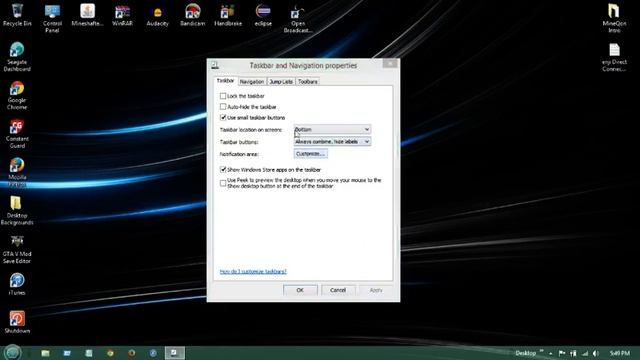Screen dimensions: 640x360
Task: Select the Shutdown desktop icon
Action: click(17, 322)
